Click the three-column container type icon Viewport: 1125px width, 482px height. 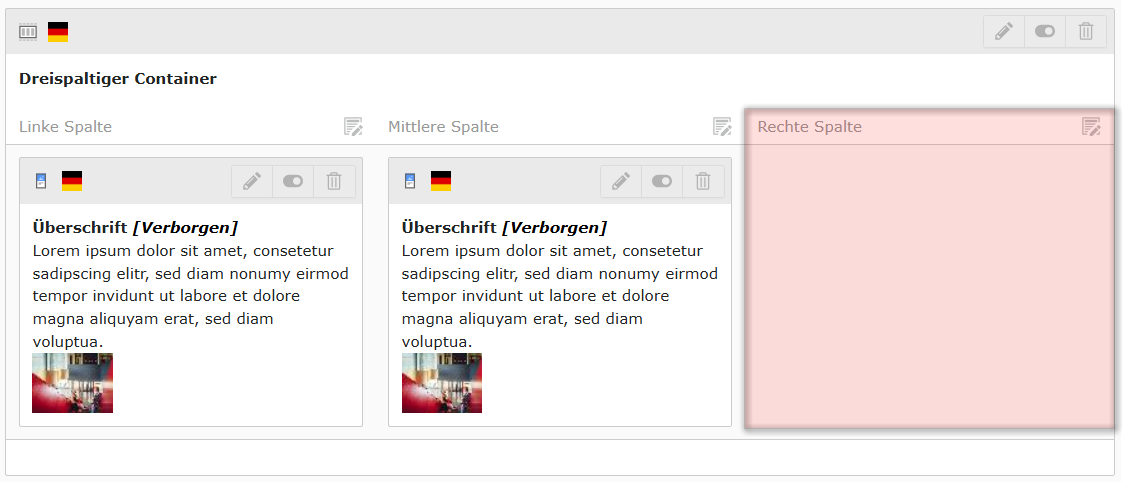[x=28, y=32]
